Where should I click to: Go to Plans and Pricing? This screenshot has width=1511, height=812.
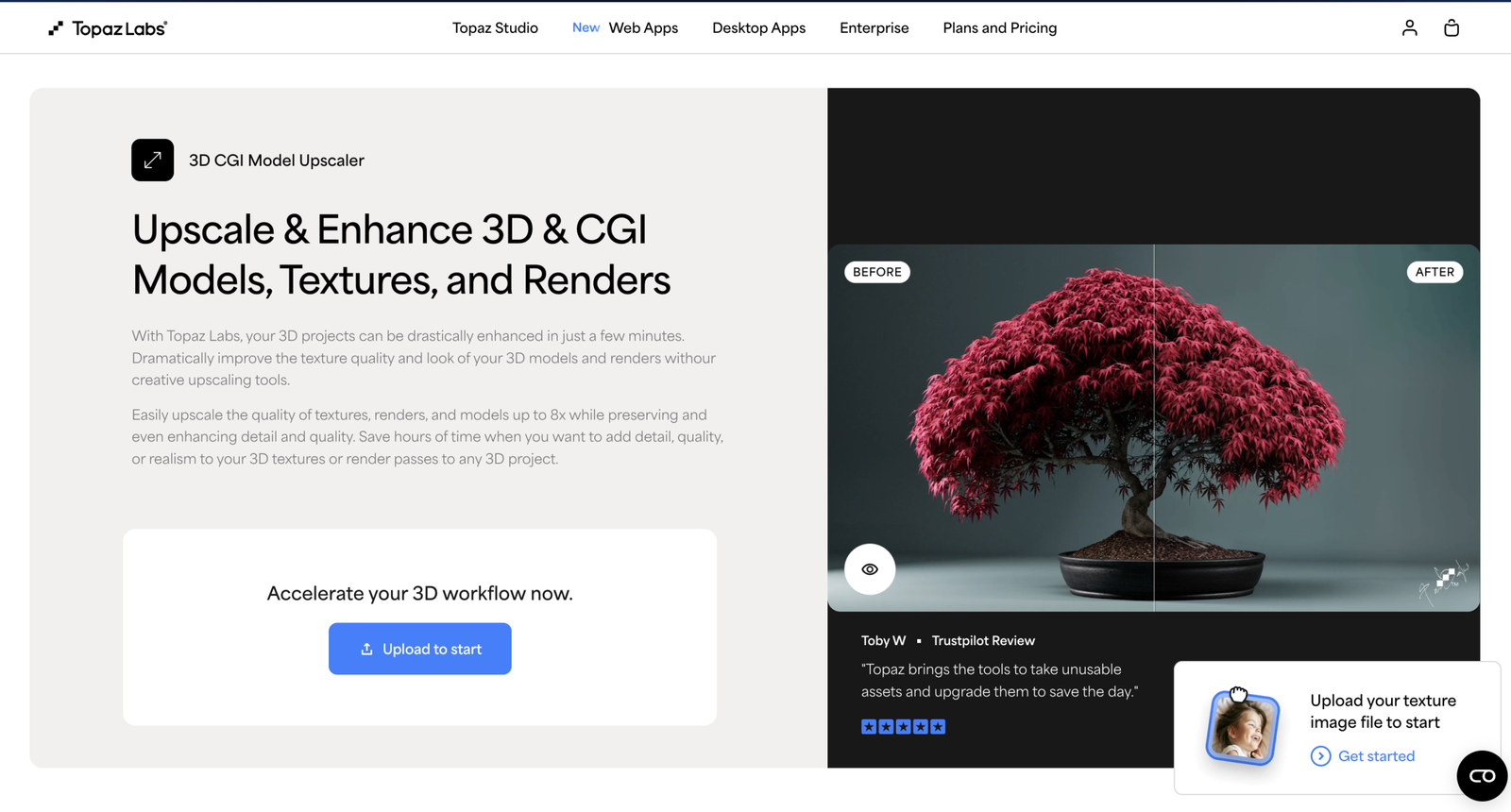(1000, 28)
